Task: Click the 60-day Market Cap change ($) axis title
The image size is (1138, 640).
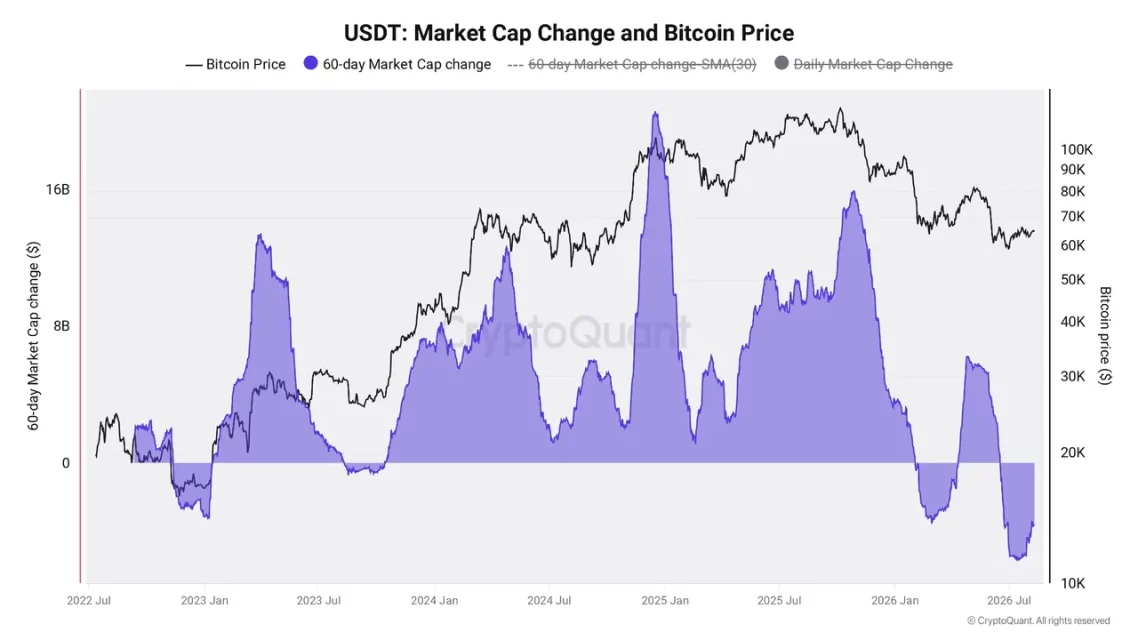Action: tap(33, 336)
